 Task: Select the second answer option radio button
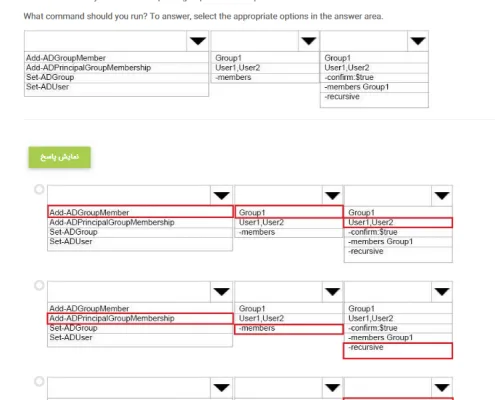tap(39, 285)
